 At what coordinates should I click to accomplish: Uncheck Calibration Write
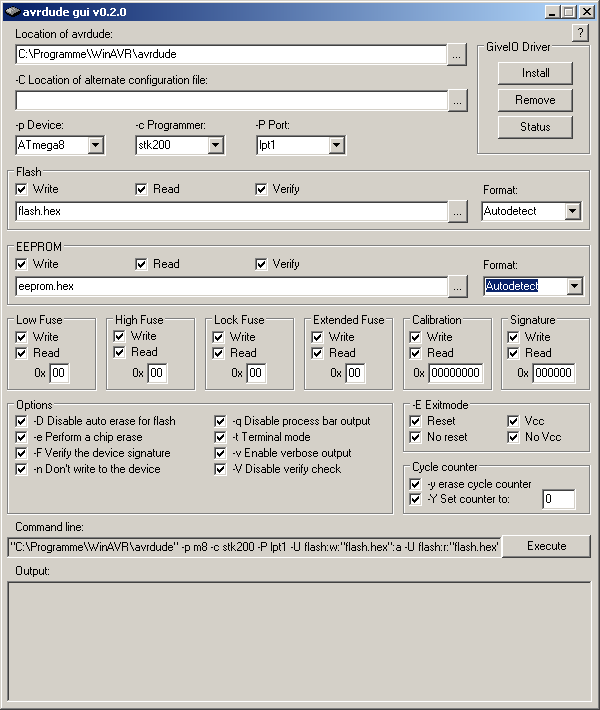415,337
